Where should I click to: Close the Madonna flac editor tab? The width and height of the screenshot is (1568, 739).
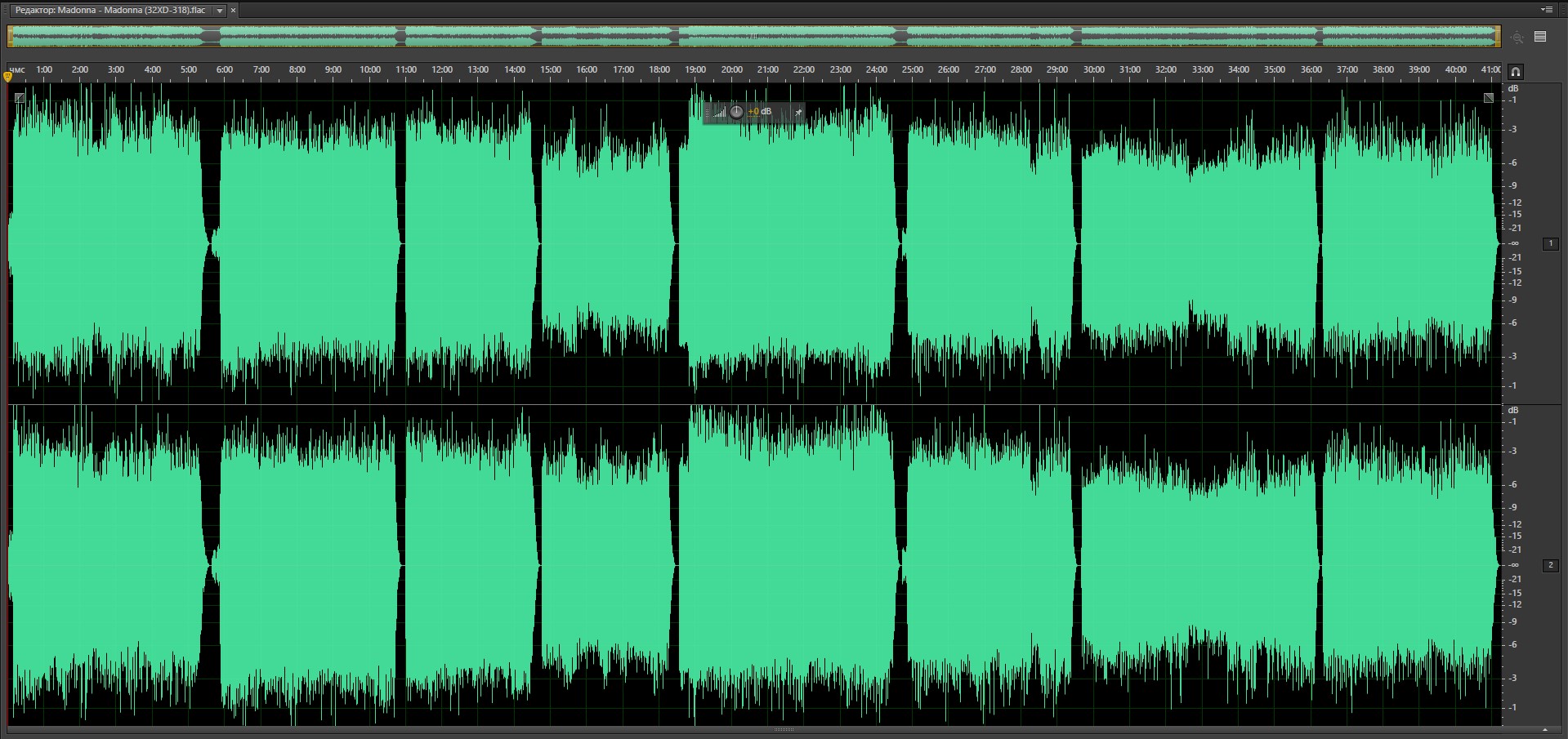coord(234,11)
